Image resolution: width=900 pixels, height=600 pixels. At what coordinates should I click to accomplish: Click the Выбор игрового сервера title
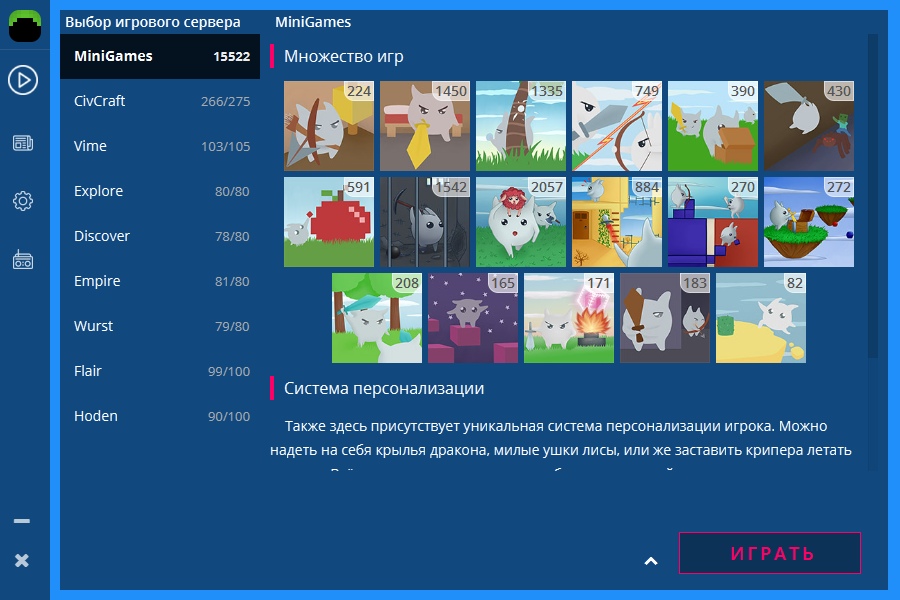click(x=153, y=22)
